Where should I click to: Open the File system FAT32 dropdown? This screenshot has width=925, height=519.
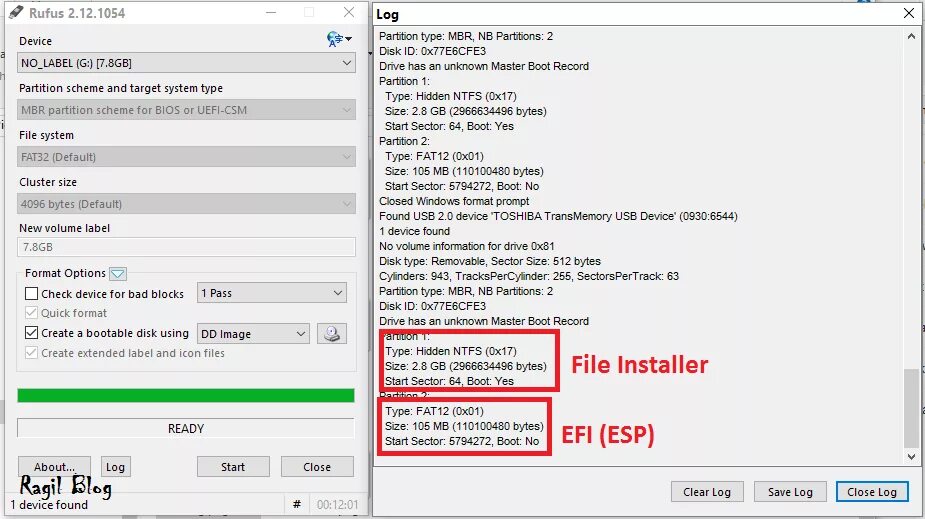click(186, 157)
